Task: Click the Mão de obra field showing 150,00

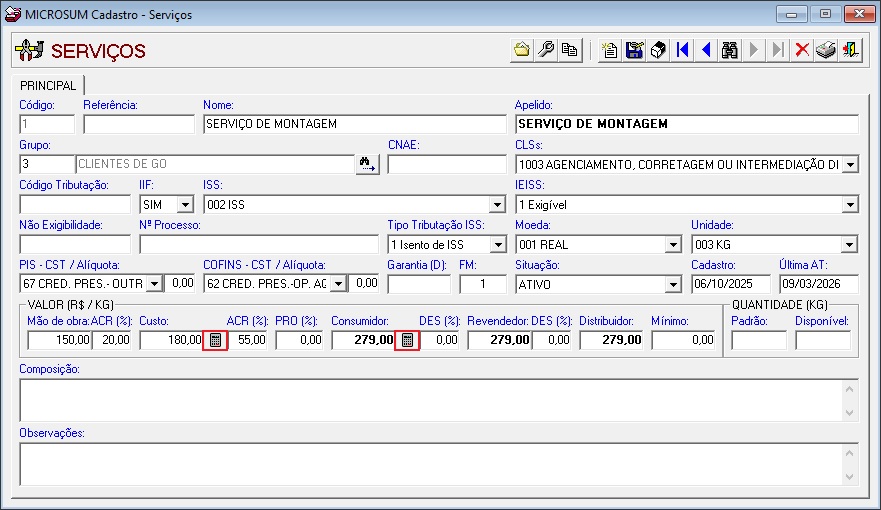Action: point(60,340)
